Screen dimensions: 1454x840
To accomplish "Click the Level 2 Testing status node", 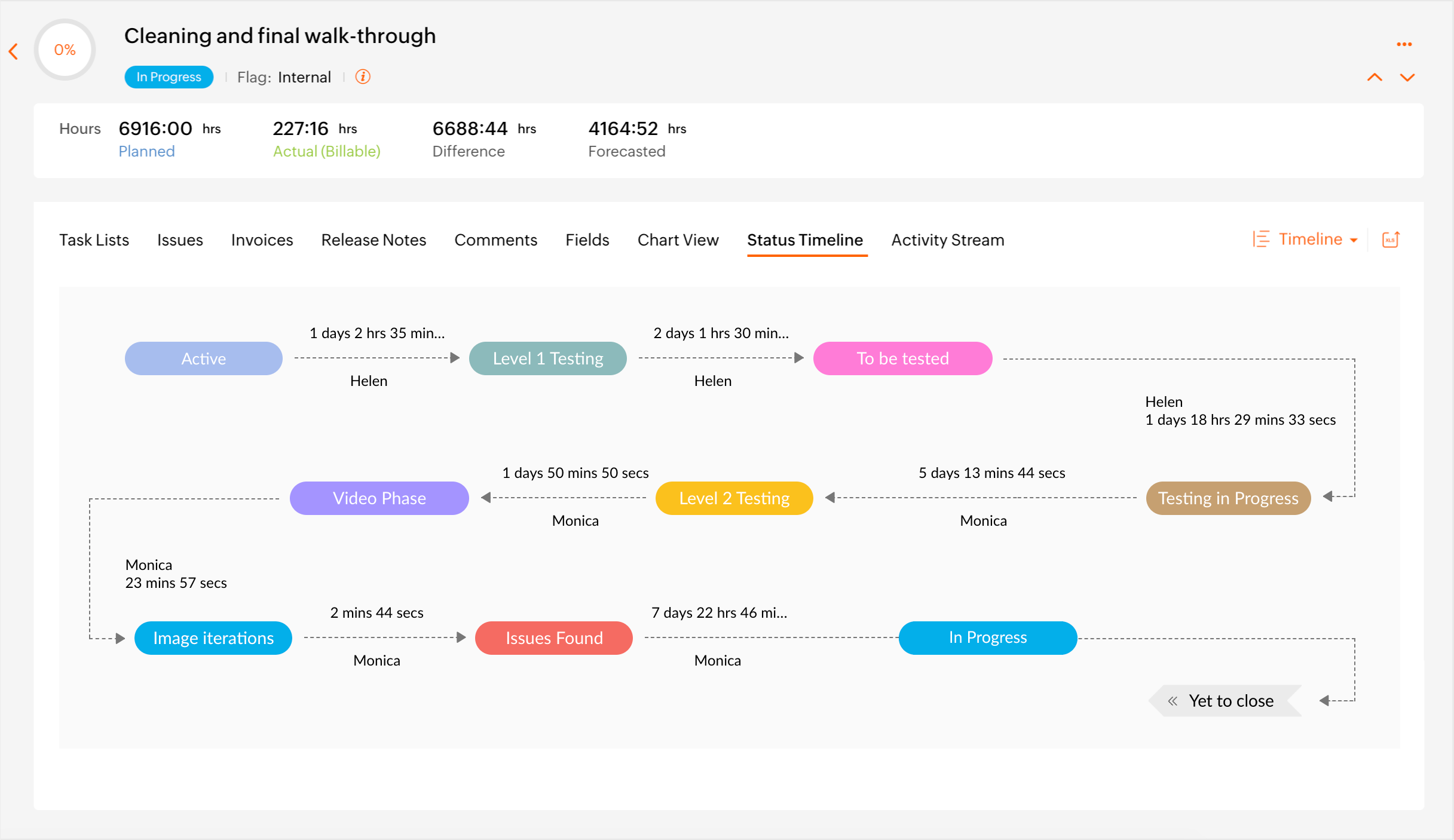I will point(734,498).
